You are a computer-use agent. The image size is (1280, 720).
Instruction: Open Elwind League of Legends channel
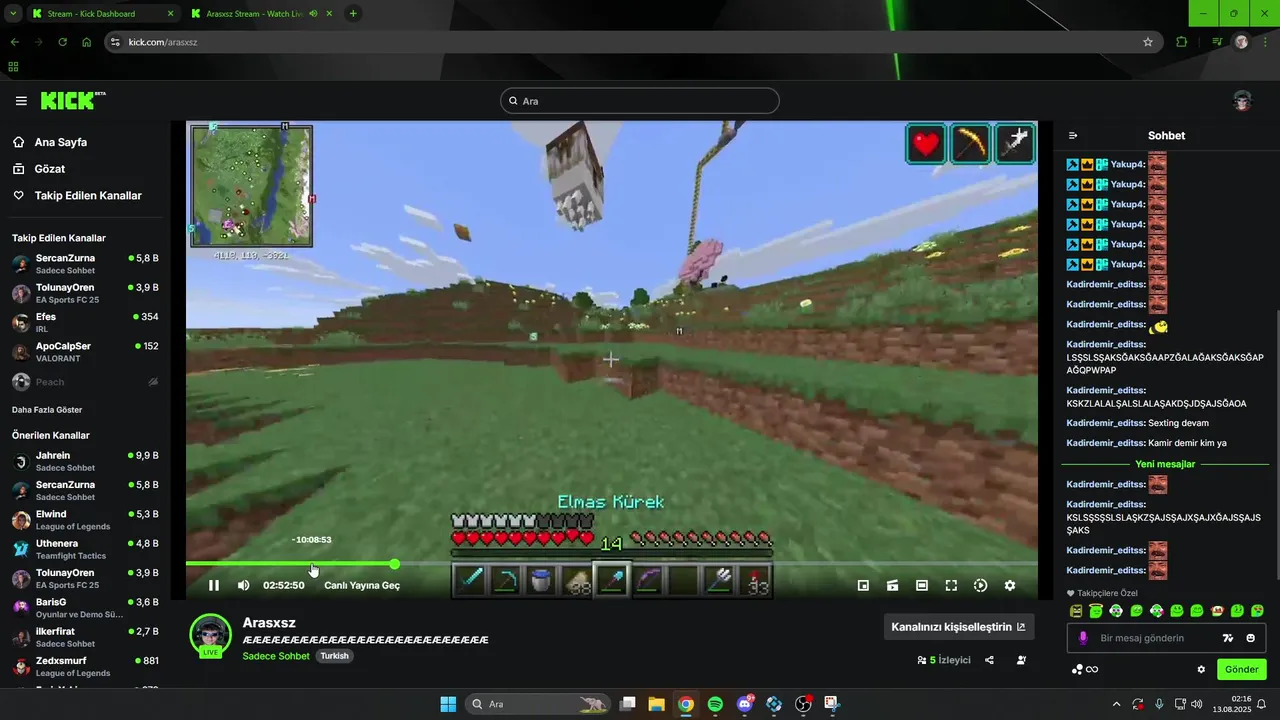click(x=85, y=520)
